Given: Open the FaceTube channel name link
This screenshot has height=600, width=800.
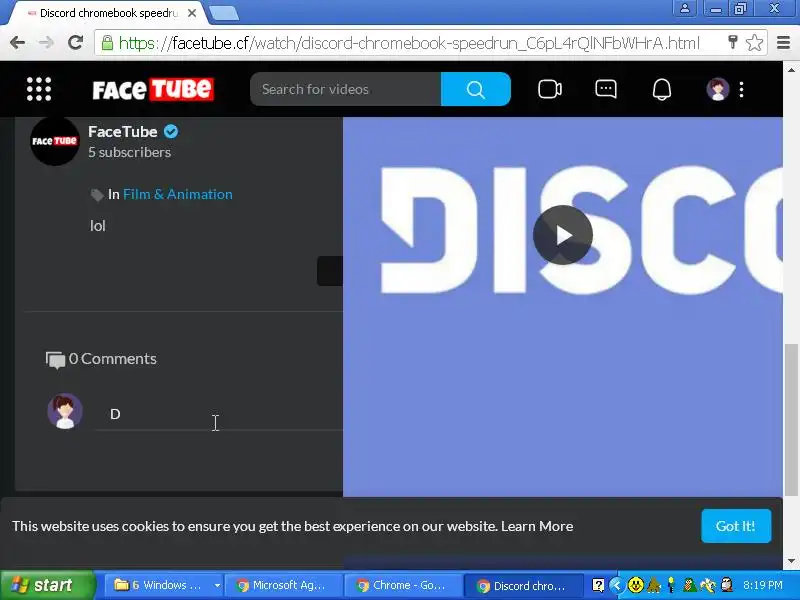Looking at the screenshot, I should 122,132.
